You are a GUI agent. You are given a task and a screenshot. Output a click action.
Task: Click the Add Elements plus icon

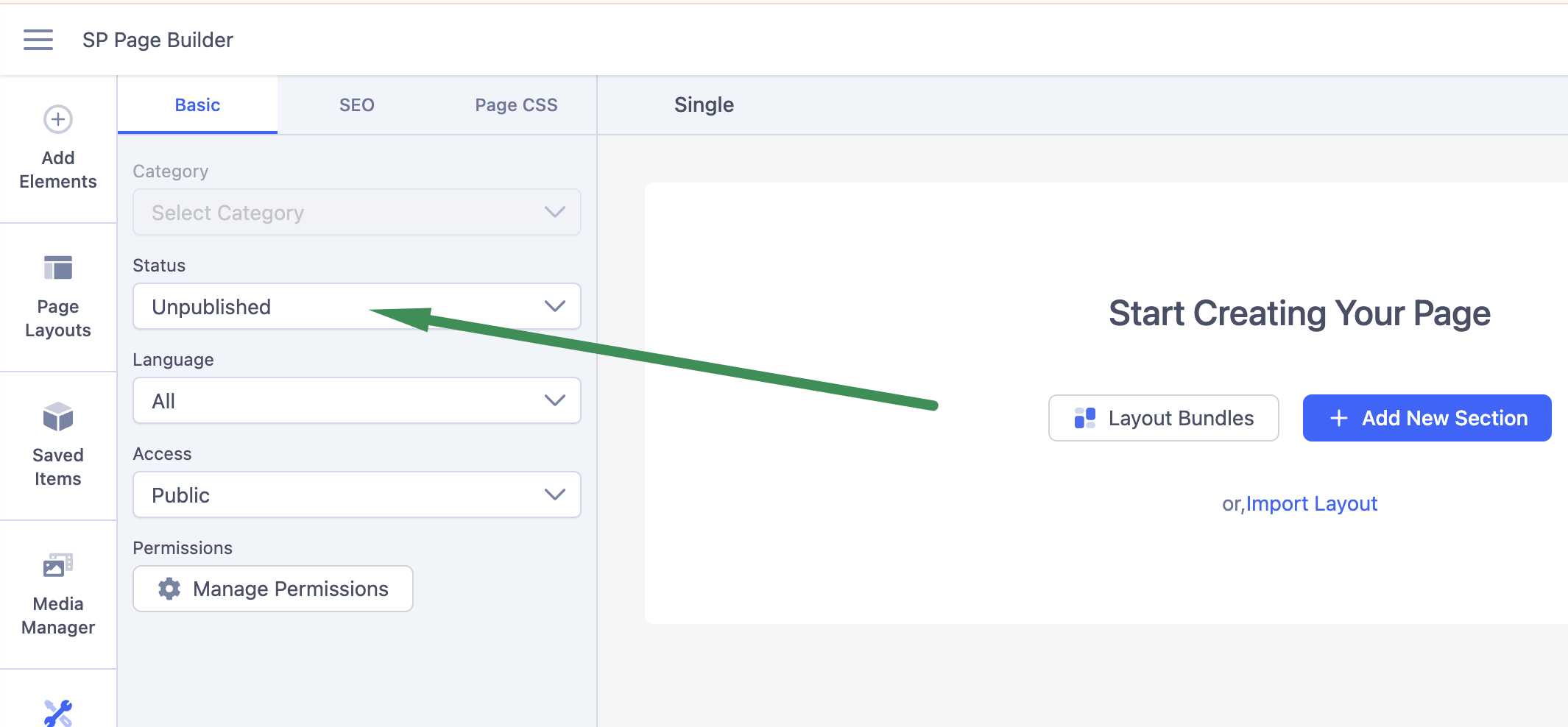coord(58,119)
